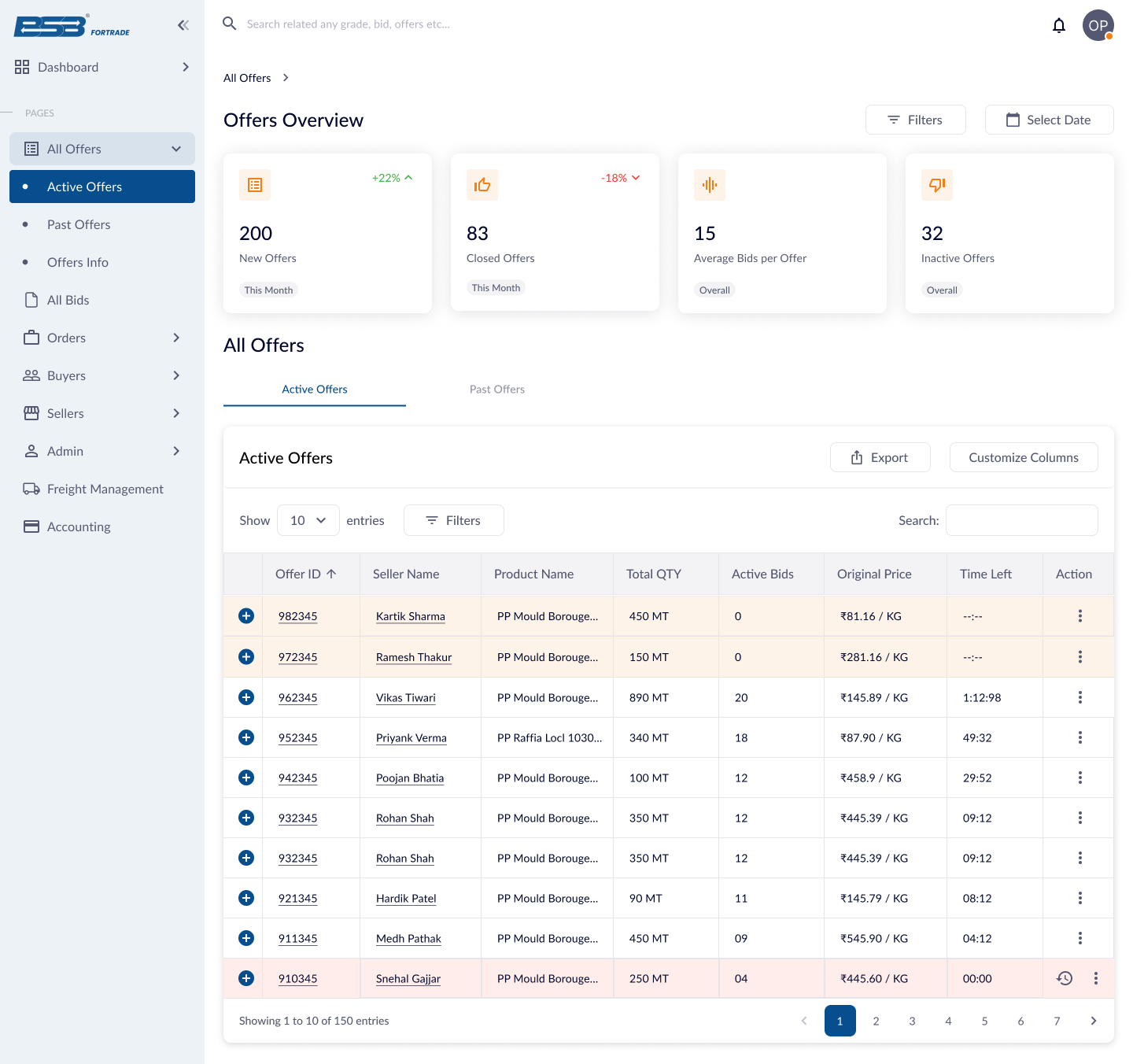Click the Freight Management truck icon
1133x1064 pixels.
pos(31,489)
